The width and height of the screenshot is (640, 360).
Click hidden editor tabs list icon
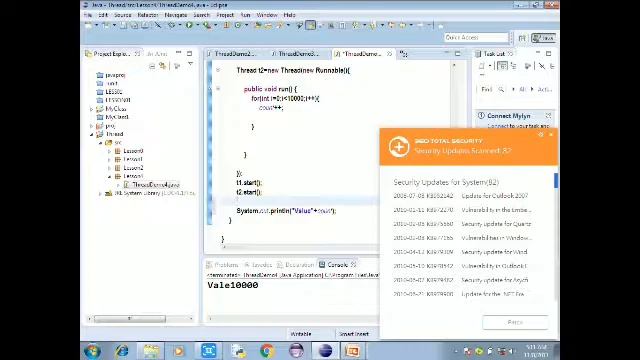(x=403, y=54)
